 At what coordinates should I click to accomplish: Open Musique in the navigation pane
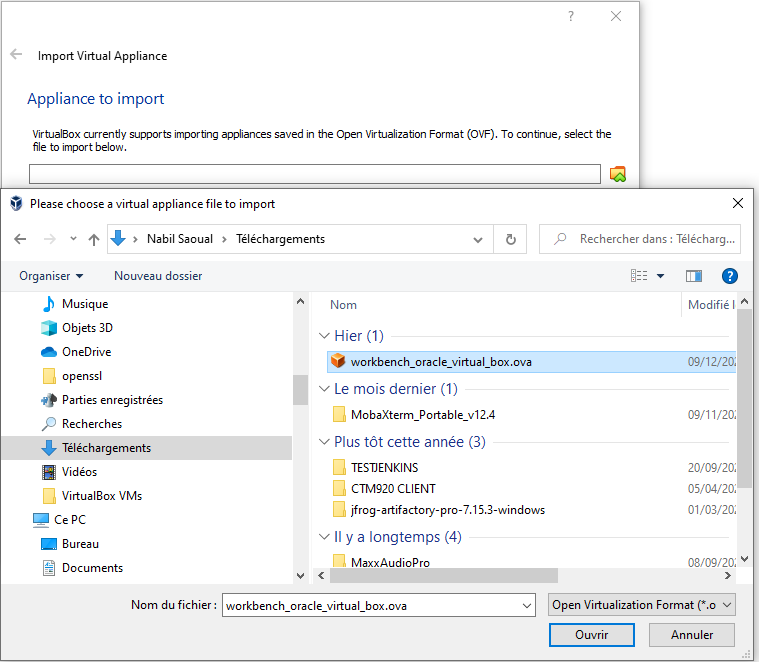tap(85, 304)
